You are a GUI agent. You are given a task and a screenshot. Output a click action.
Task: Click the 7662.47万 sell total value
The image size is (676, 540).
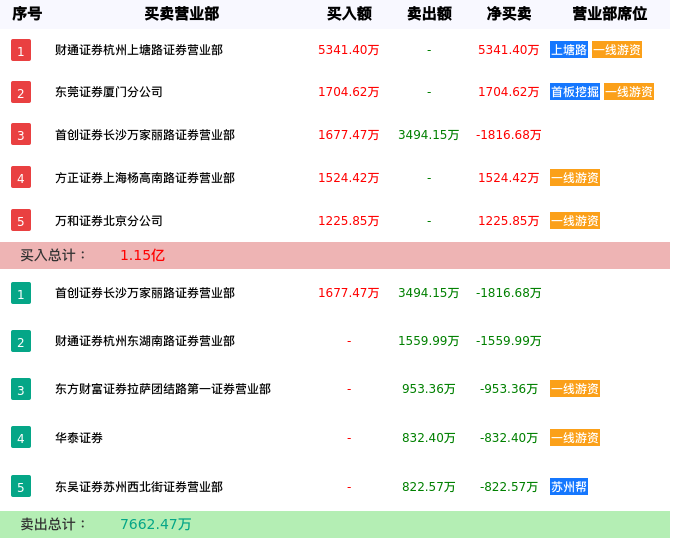[x=156, y=524]
